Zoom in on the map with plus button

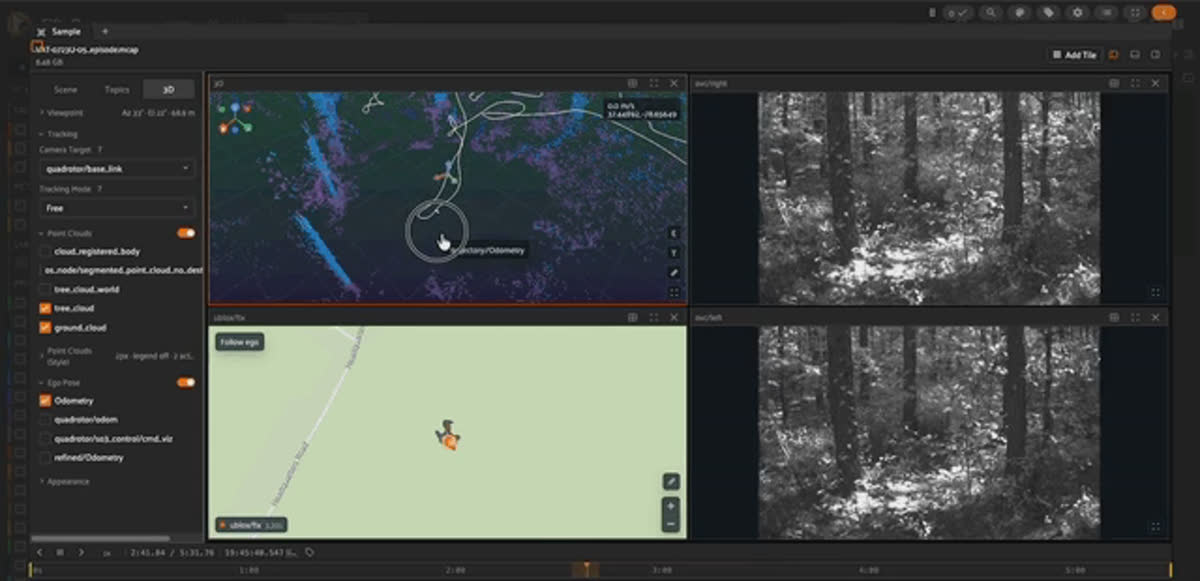pos(671,506)
